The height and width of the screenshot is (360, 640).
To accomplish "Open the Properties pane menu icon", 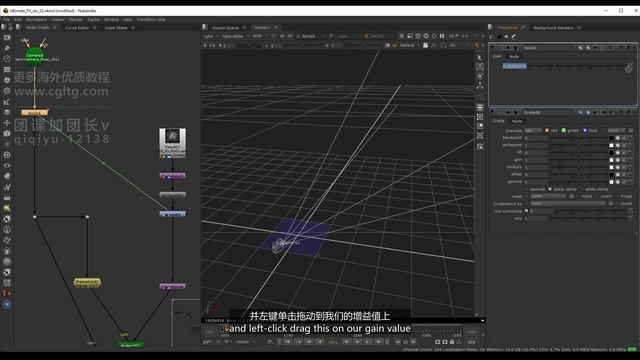I will coord(491,27).
